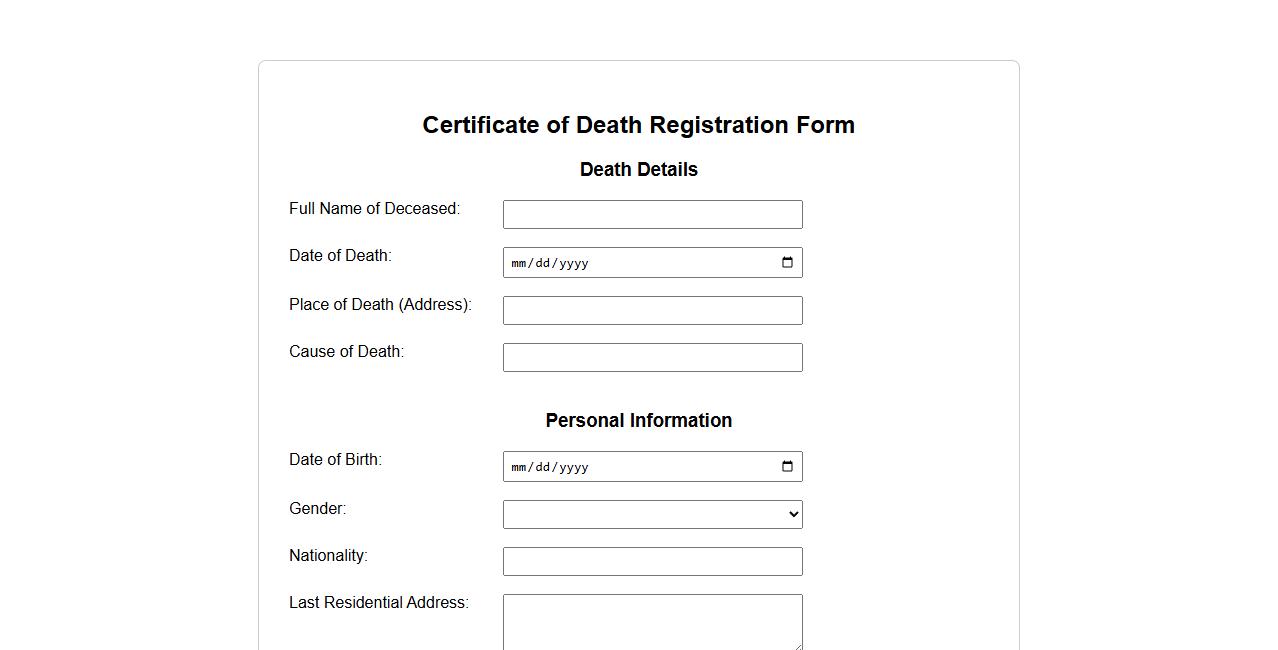
Task: Open the Date of Birth calendar picker
Action: click(x=787, y=467)
